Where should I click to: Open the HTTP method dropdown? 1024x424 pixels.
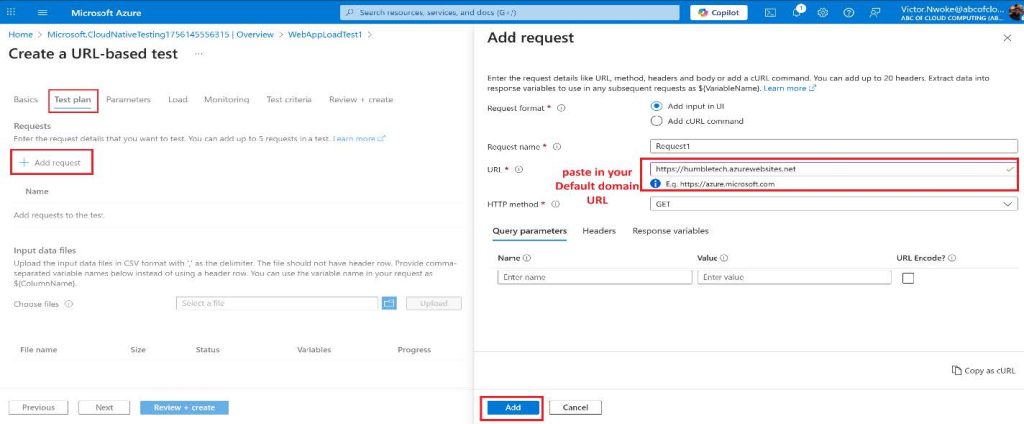[x=834, y=204]
